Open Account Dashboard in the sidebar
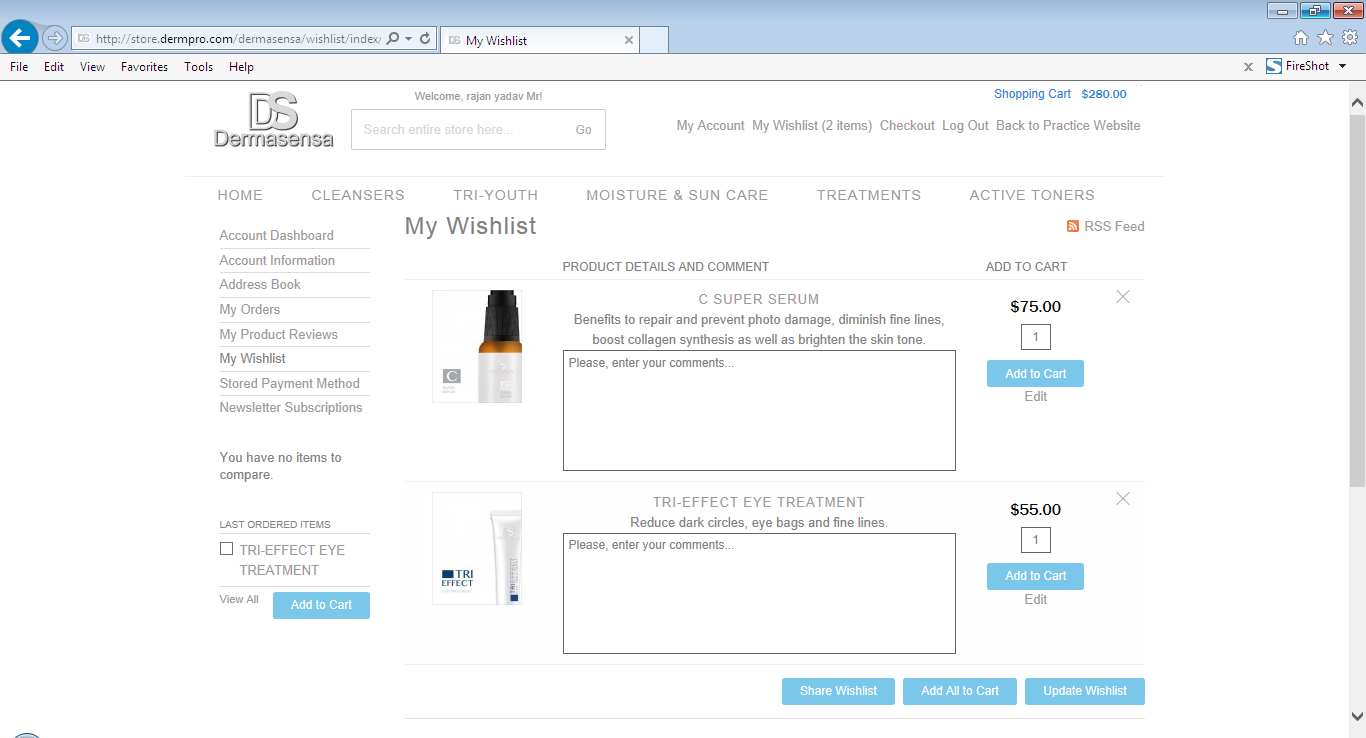The height and width of the screenshot is (738, 1366). coord(277,236)
